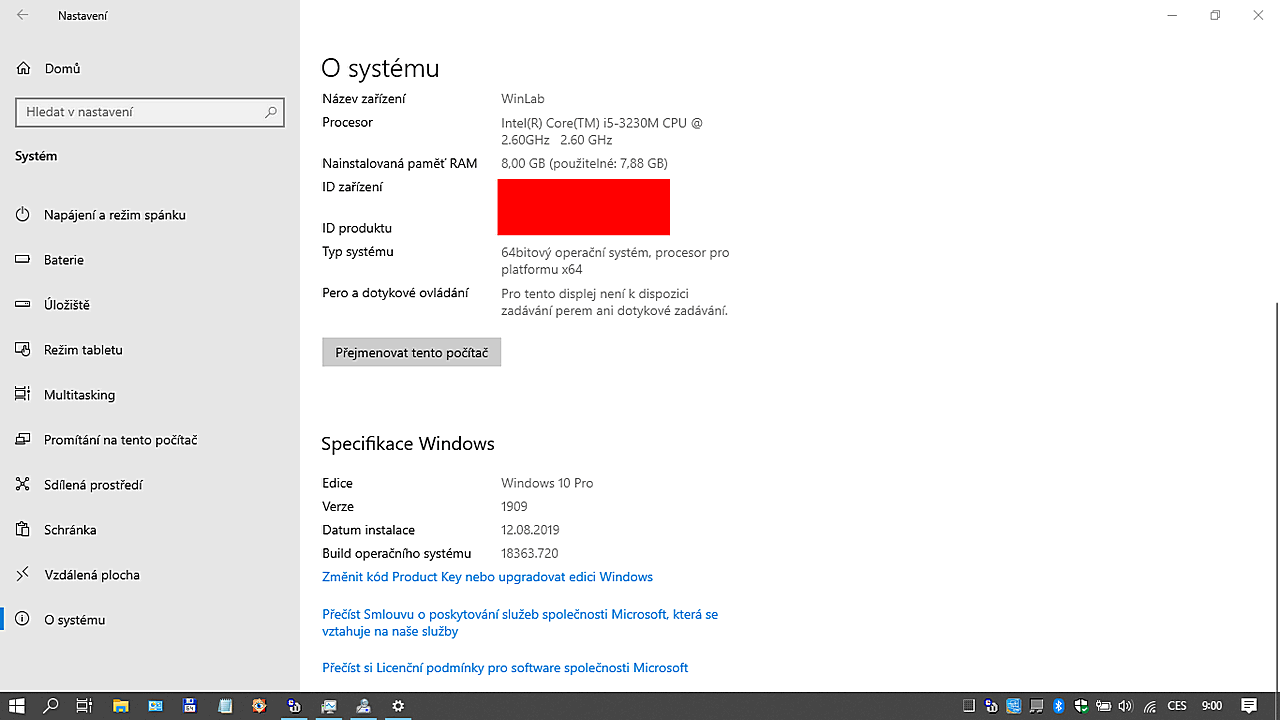1280x720 pixels.
Task: Open Domů home page in settings
Action: coord(62,69)
